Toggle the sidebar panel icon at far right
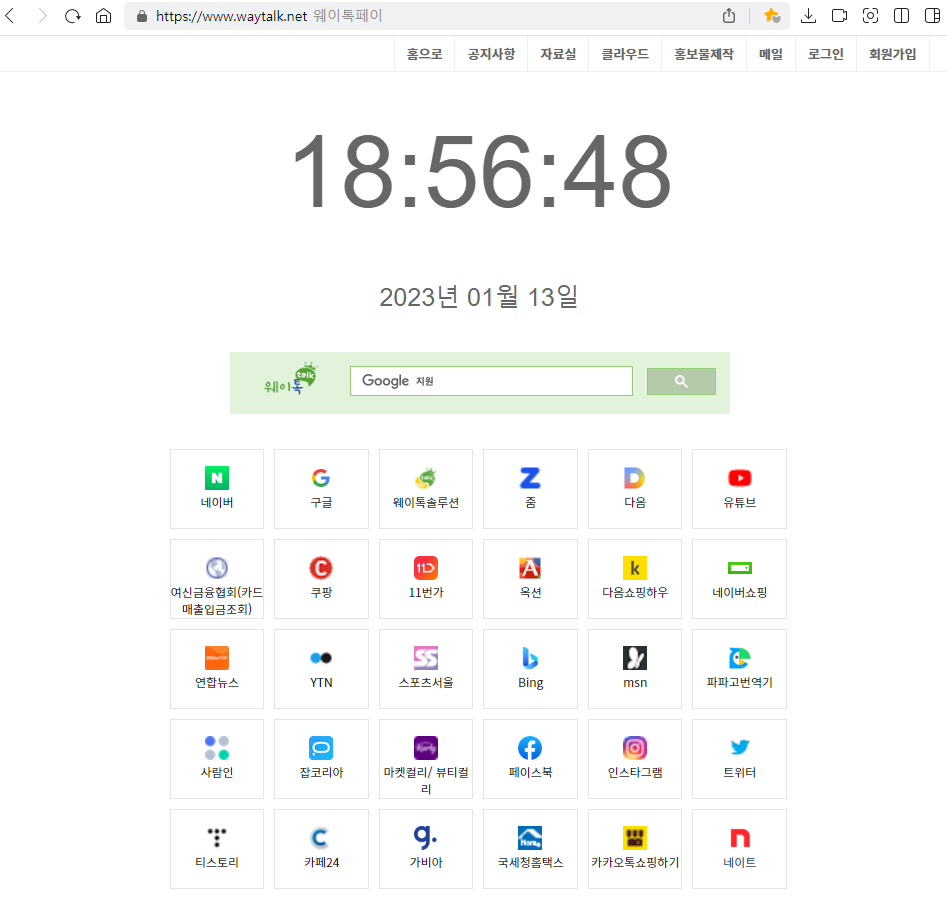This screenshot has width=947, height=897. pyautogui.click(x=933, y=16)
